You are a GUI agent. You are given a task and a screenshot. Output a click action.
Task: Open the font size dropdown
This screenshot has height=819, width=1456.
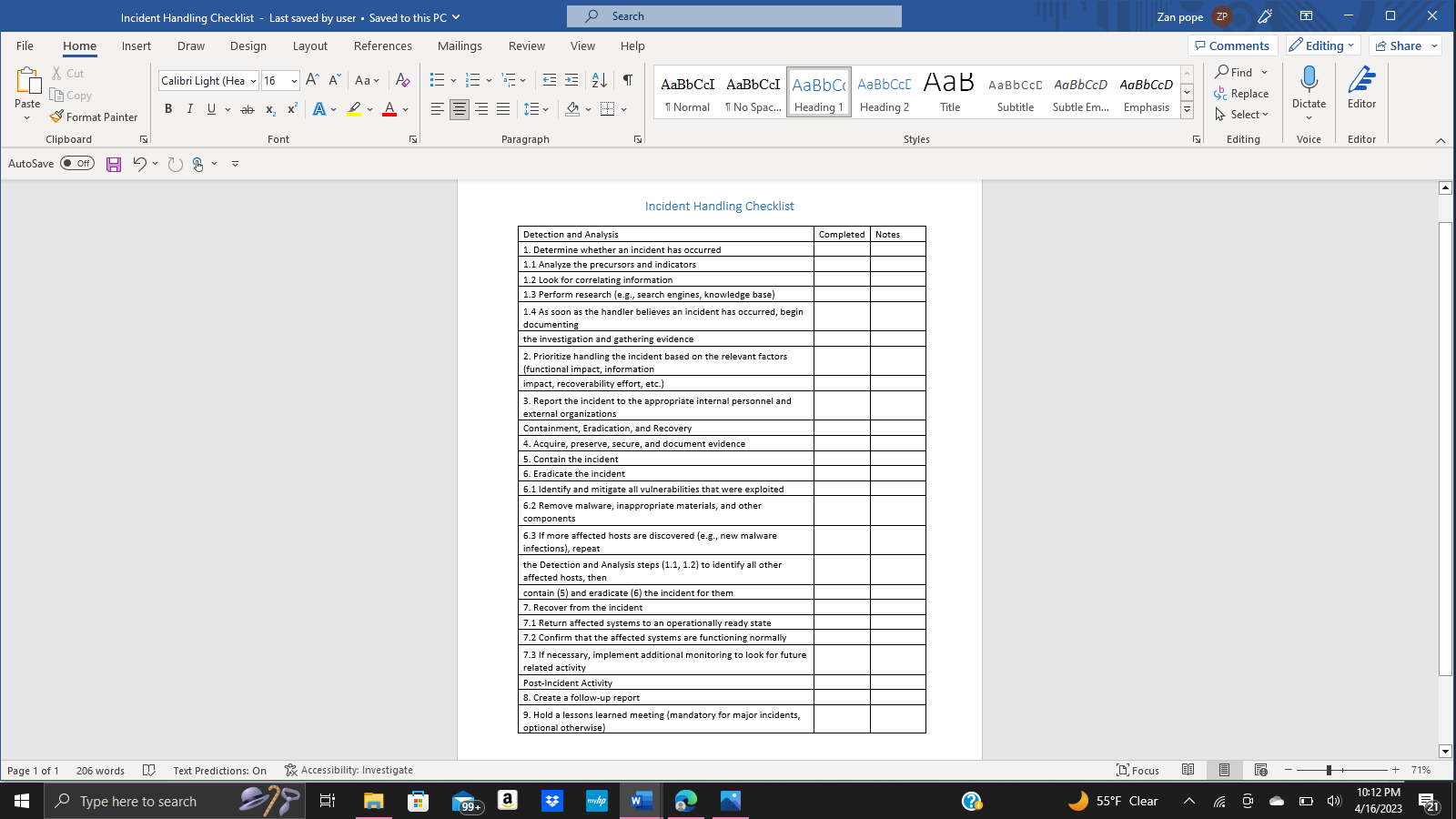point(293,80)
